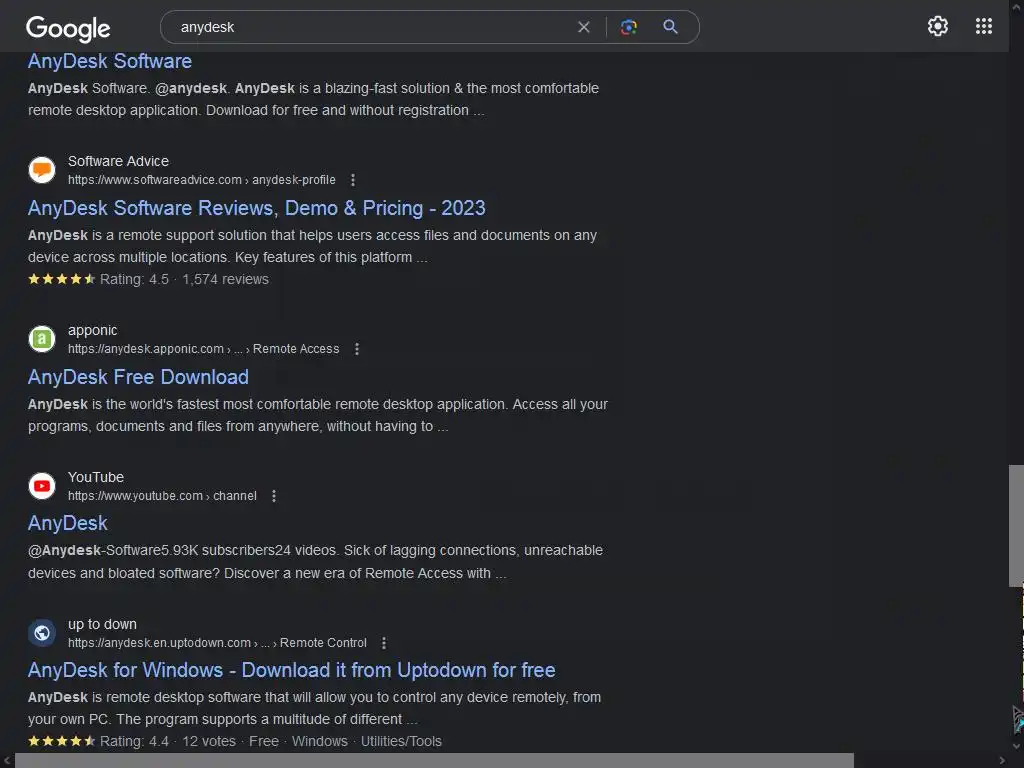
Task: Click the Rating 4.4 stars row
Action: click(234, 741)
